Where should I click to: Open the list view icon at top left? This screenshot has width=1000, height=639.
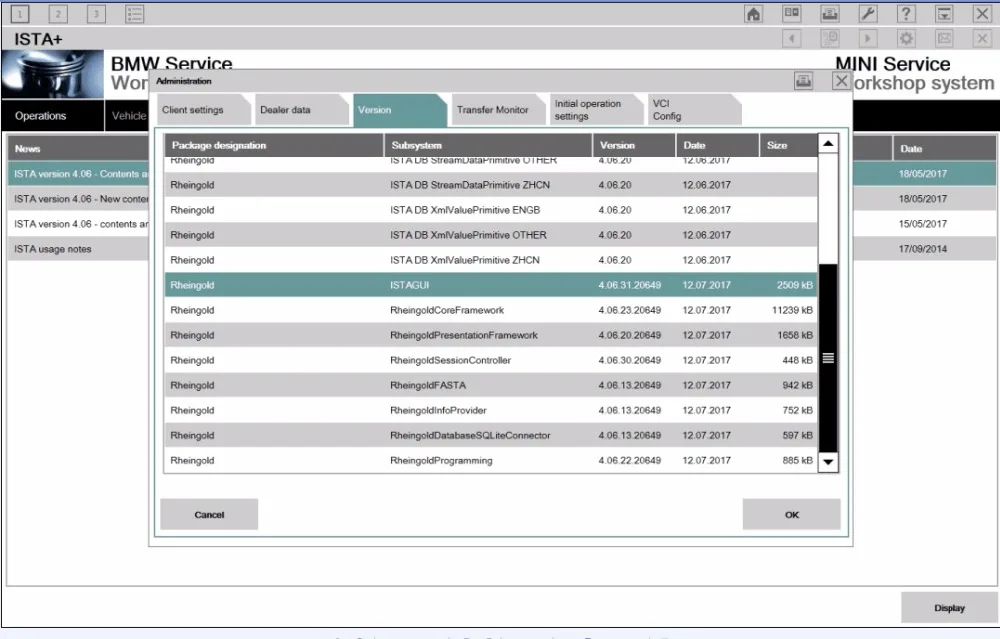(135, 13)
